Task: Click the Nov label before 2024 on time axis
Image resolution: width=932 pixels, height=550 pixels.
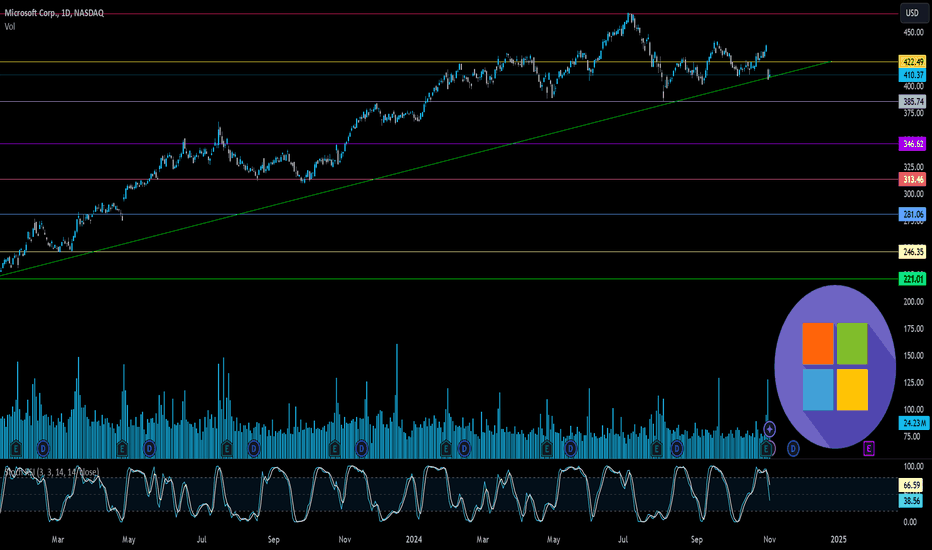Action: pos(345,540)
